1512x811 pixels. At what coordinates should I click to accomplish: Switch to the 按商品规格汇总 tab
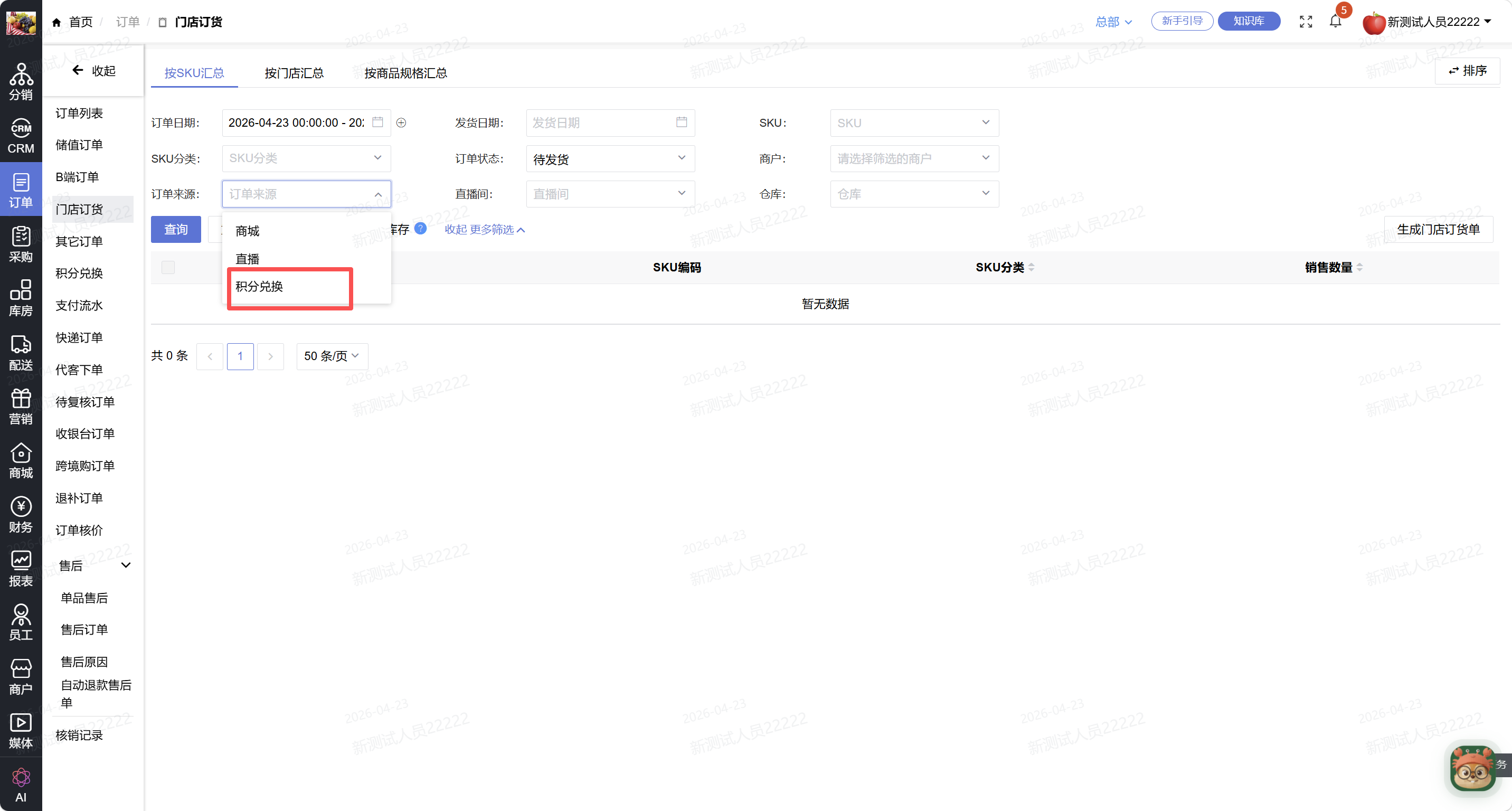point(405,73)
